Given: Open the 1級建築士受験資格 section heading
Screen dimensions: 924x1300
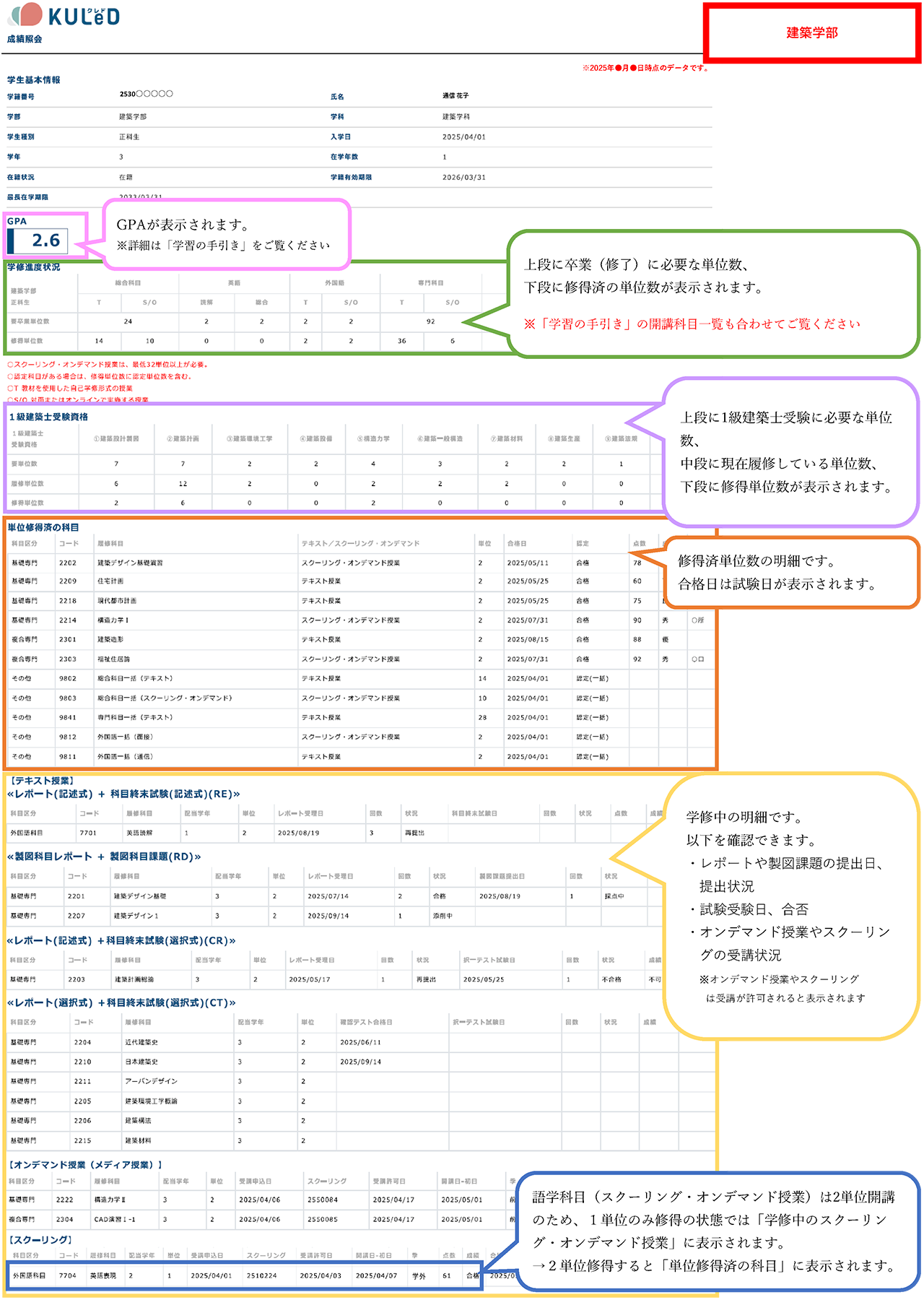Looking at the screenshot, I should (49, 417).
